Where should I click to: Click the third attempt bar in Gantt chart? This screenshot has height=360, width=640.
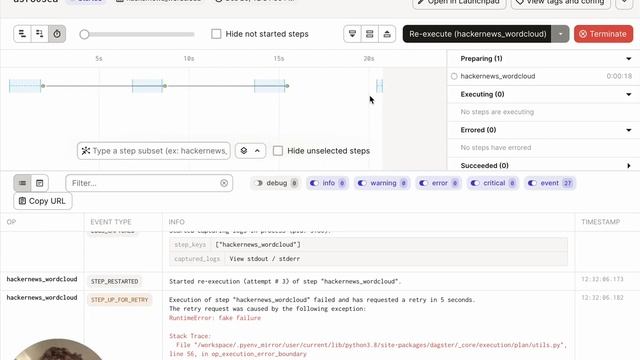pyautogui.click(x=269, y=86)
